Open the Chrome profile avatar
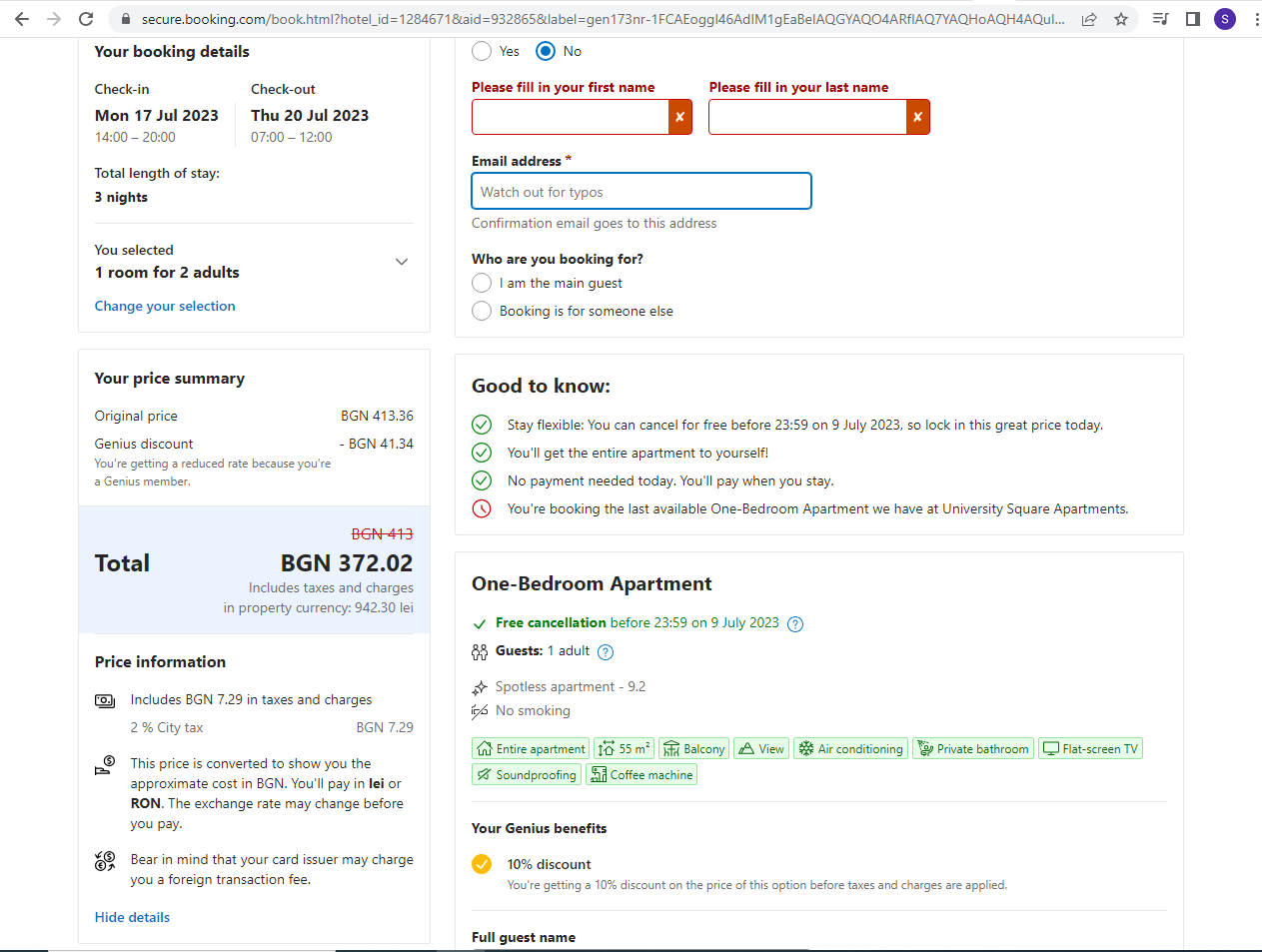 tap(1225, 19)
